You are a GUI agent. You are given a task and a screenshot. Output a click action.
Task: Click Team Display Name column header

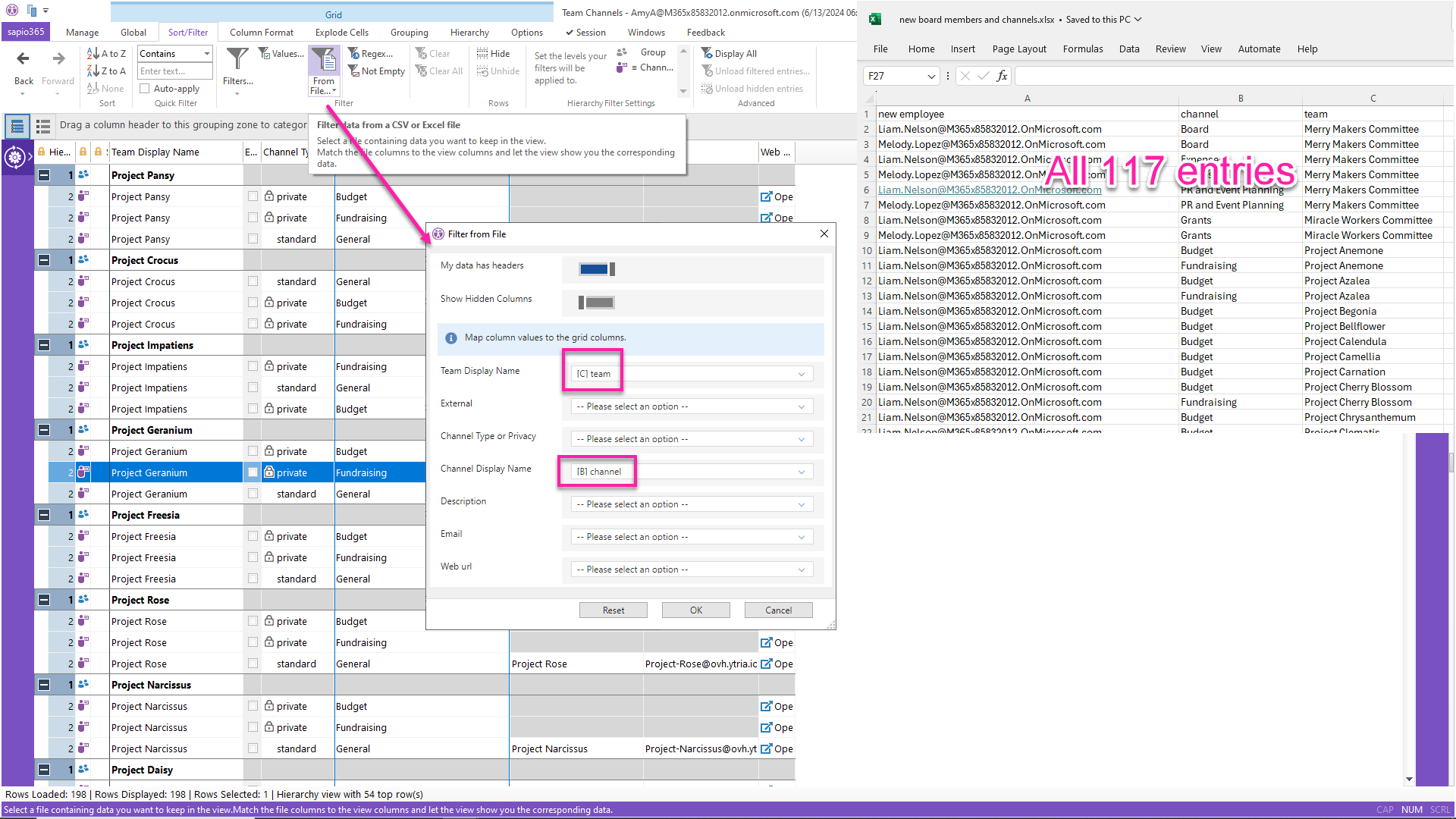click(174, 152)
